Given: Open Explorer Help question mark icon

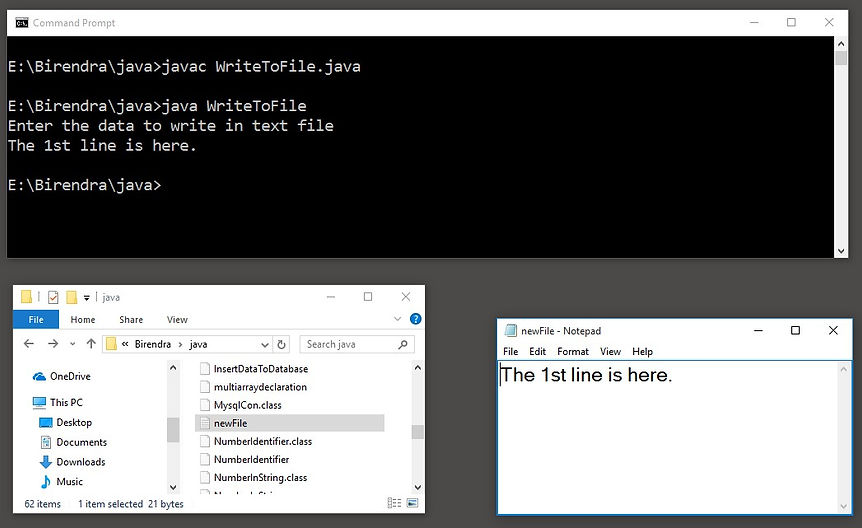Looking at the screenshot, I should [416, 319].
